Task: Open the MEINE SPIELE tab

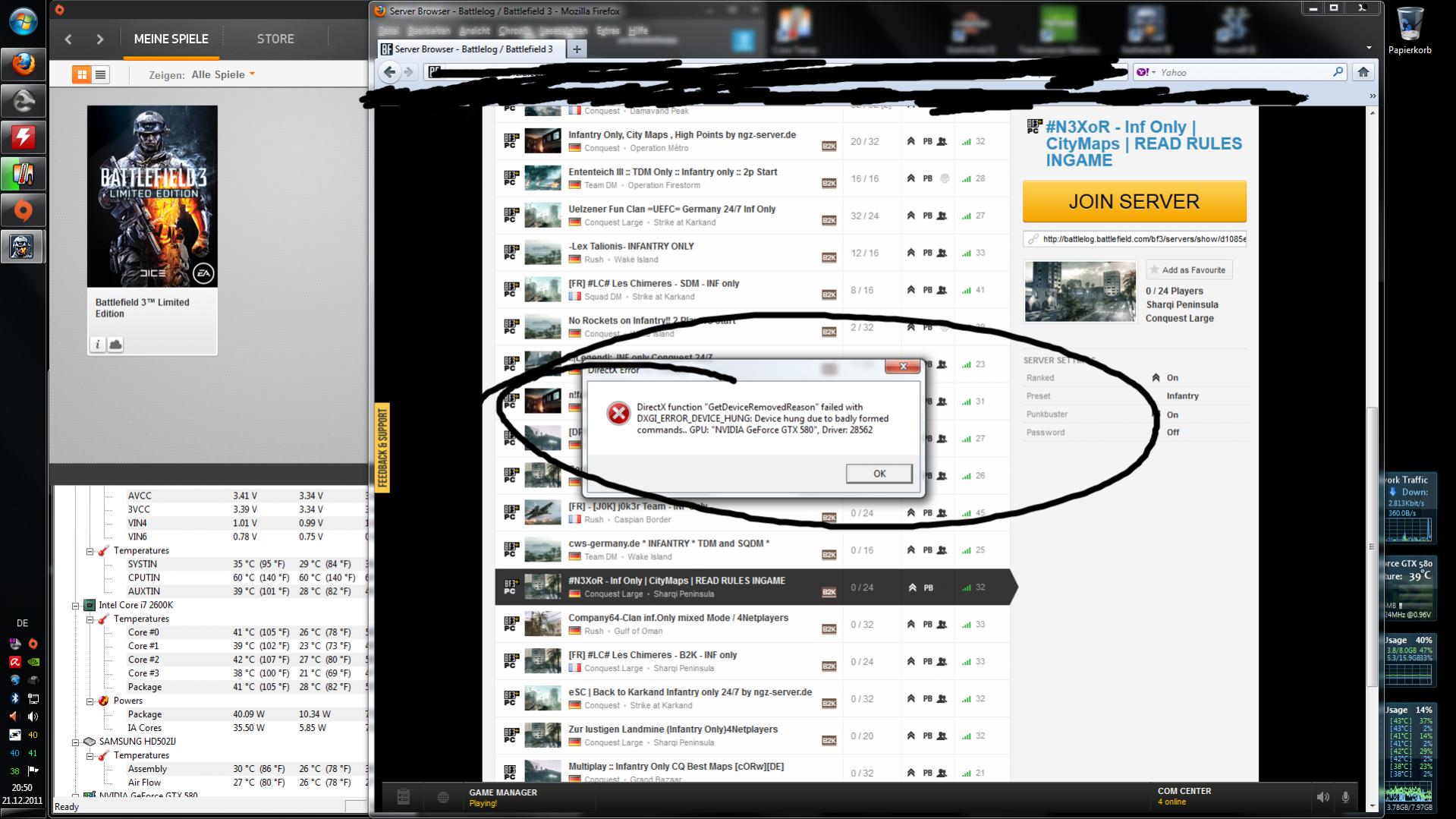Action: tap(171, 39)
